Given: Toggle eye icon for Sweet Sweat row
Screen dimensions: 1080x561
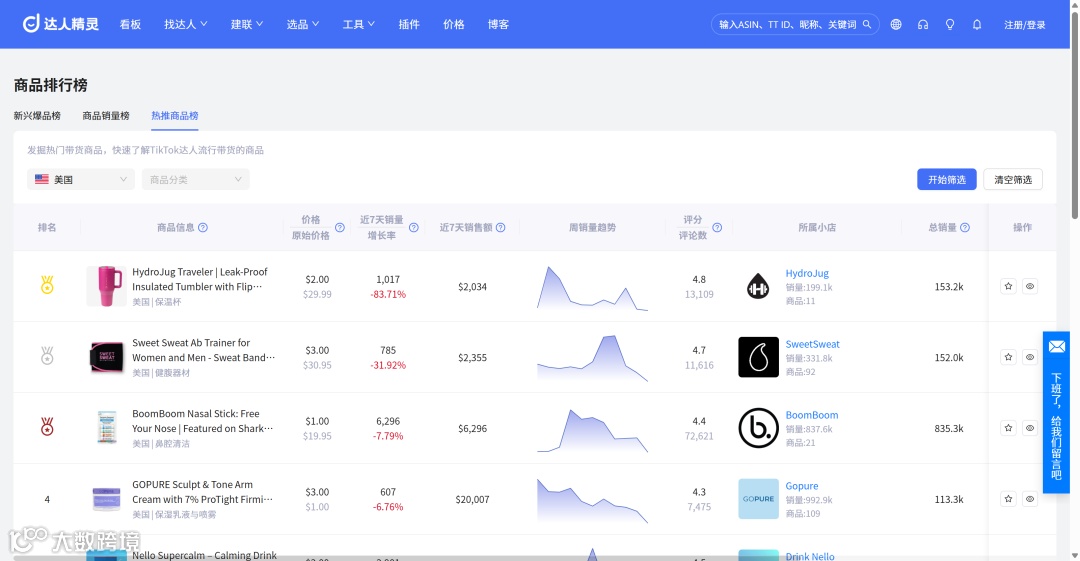Looking at the screenshot, I should tap(1030, 357).
